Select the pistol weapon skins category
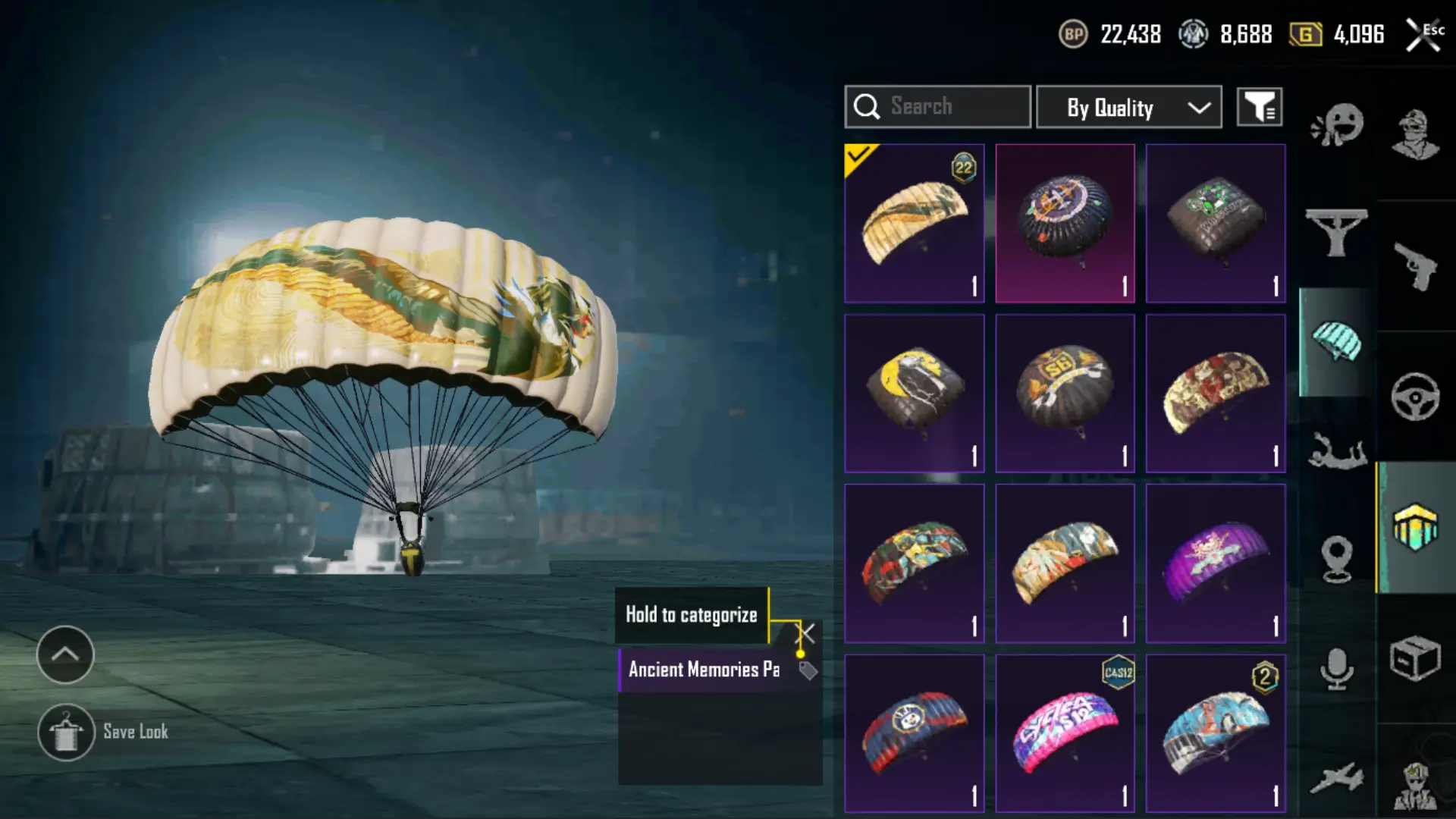 1415,265
